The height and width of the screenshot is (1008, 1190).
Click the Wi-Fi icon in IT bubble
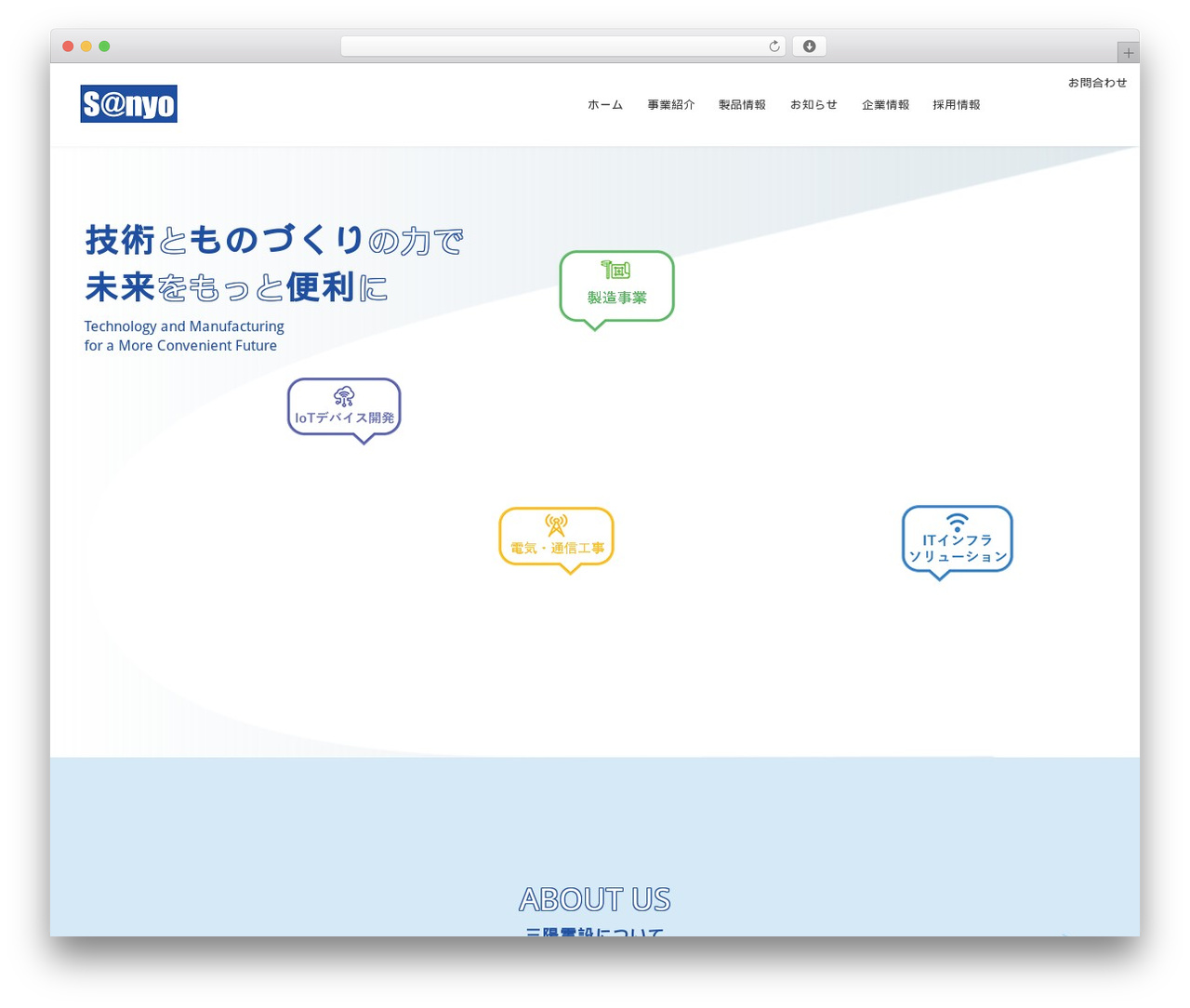[x=957, y=523]
